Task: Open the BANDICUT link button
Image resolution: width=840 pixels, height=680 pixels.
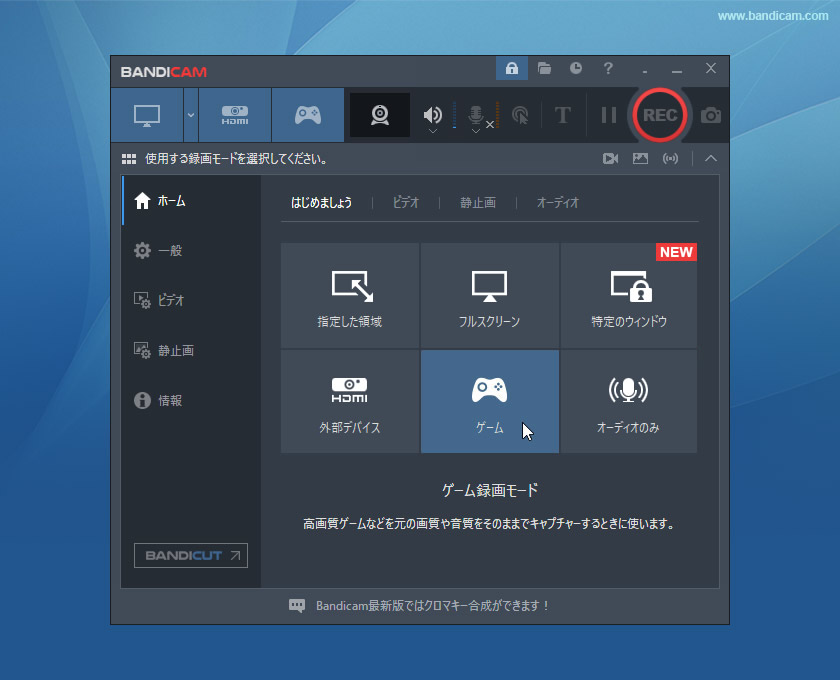Action: pyautogui.click(x=191, y=556)
